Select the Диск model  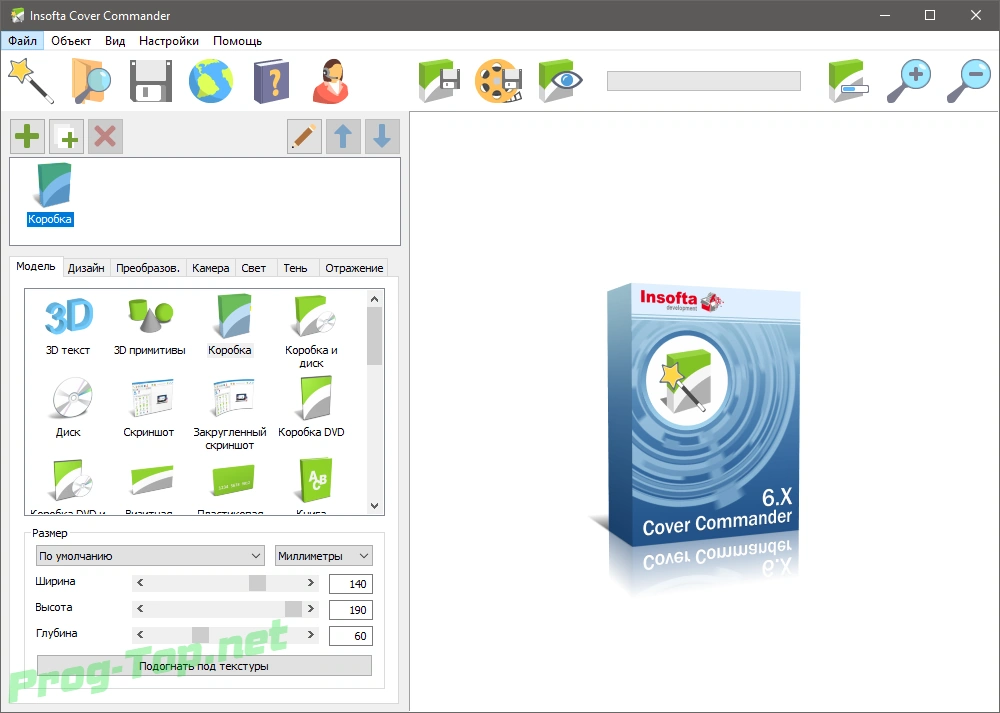pos(68,408)
